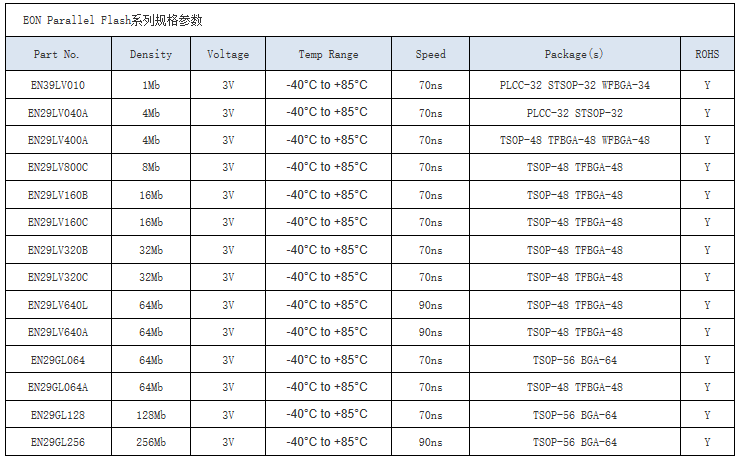The width and height of the screenshot is (740, 461).
Task: Click part number EN29LV040A
Action: pos(57,113)
